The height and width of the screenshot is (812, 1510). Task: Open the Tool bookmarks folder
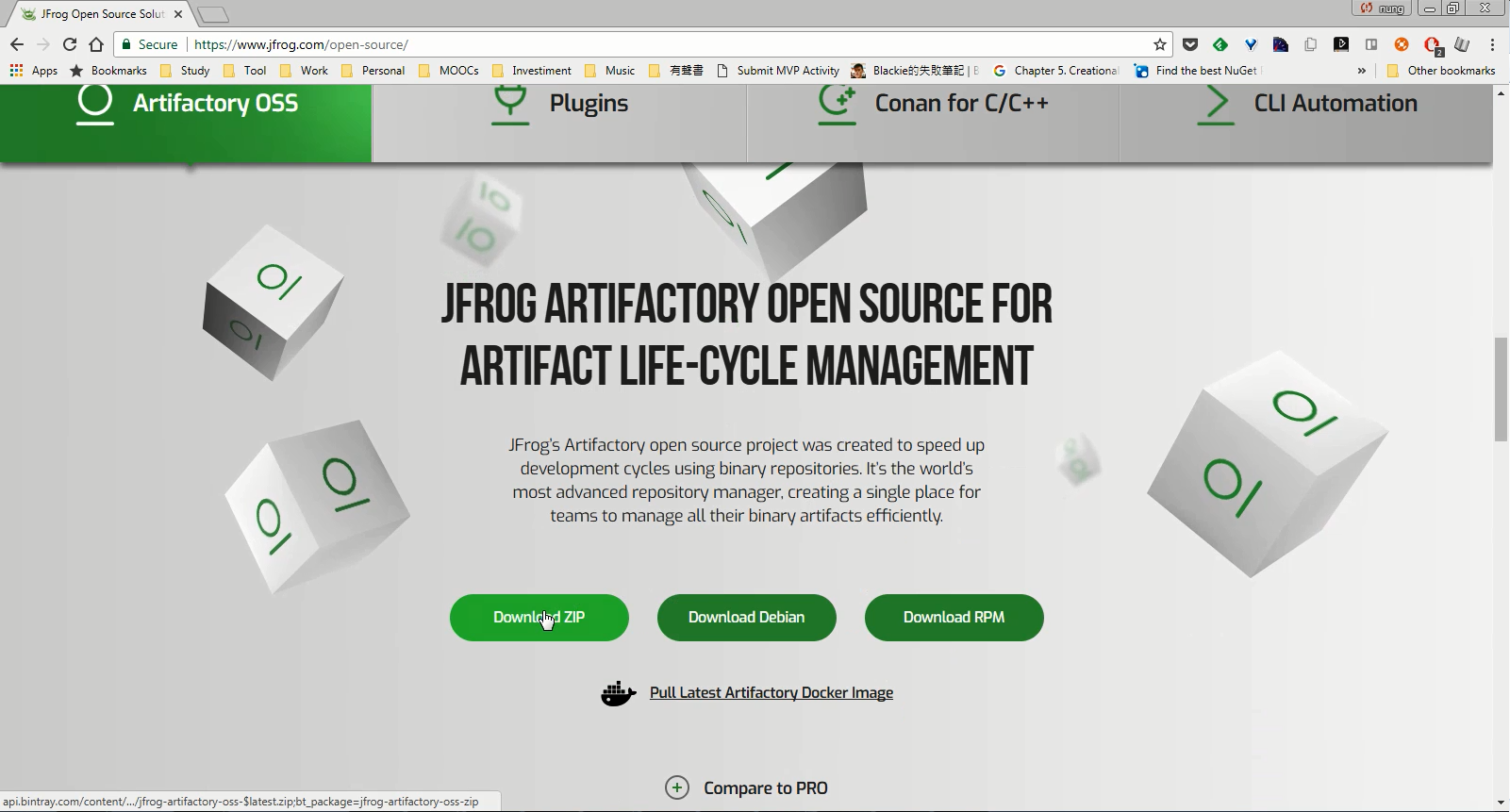tap(244, 71)
